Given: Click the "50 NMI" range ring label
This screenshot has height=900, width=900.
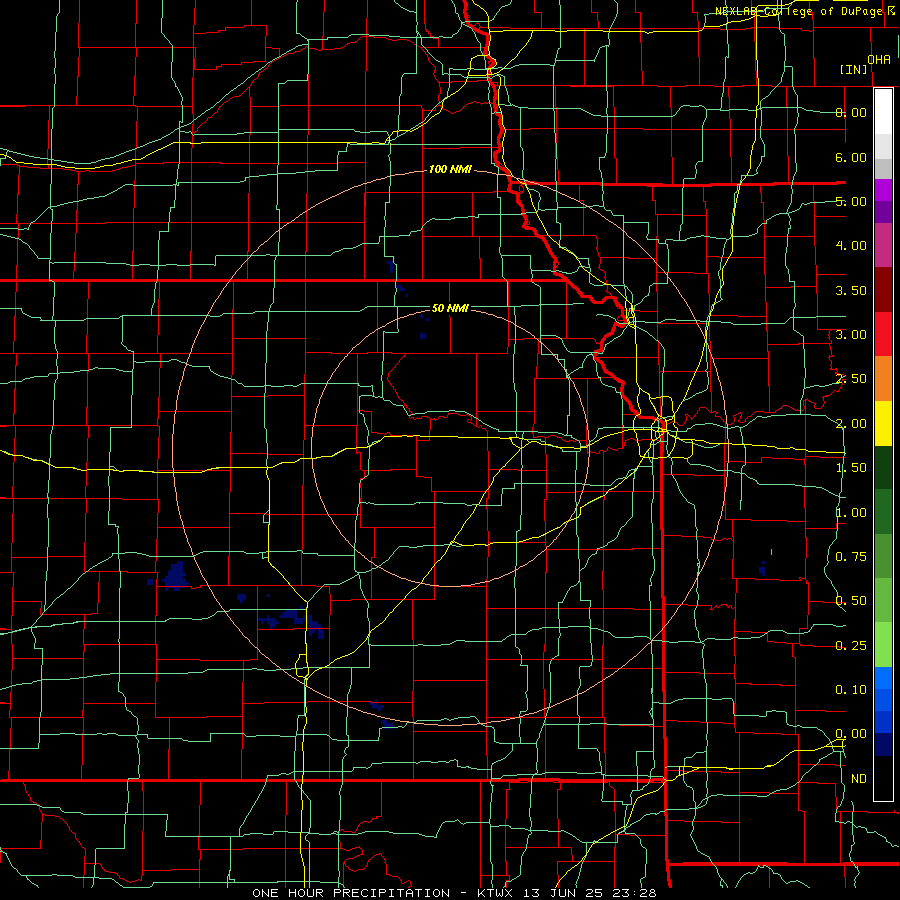Looking at the screenshot, I should 451,309.
